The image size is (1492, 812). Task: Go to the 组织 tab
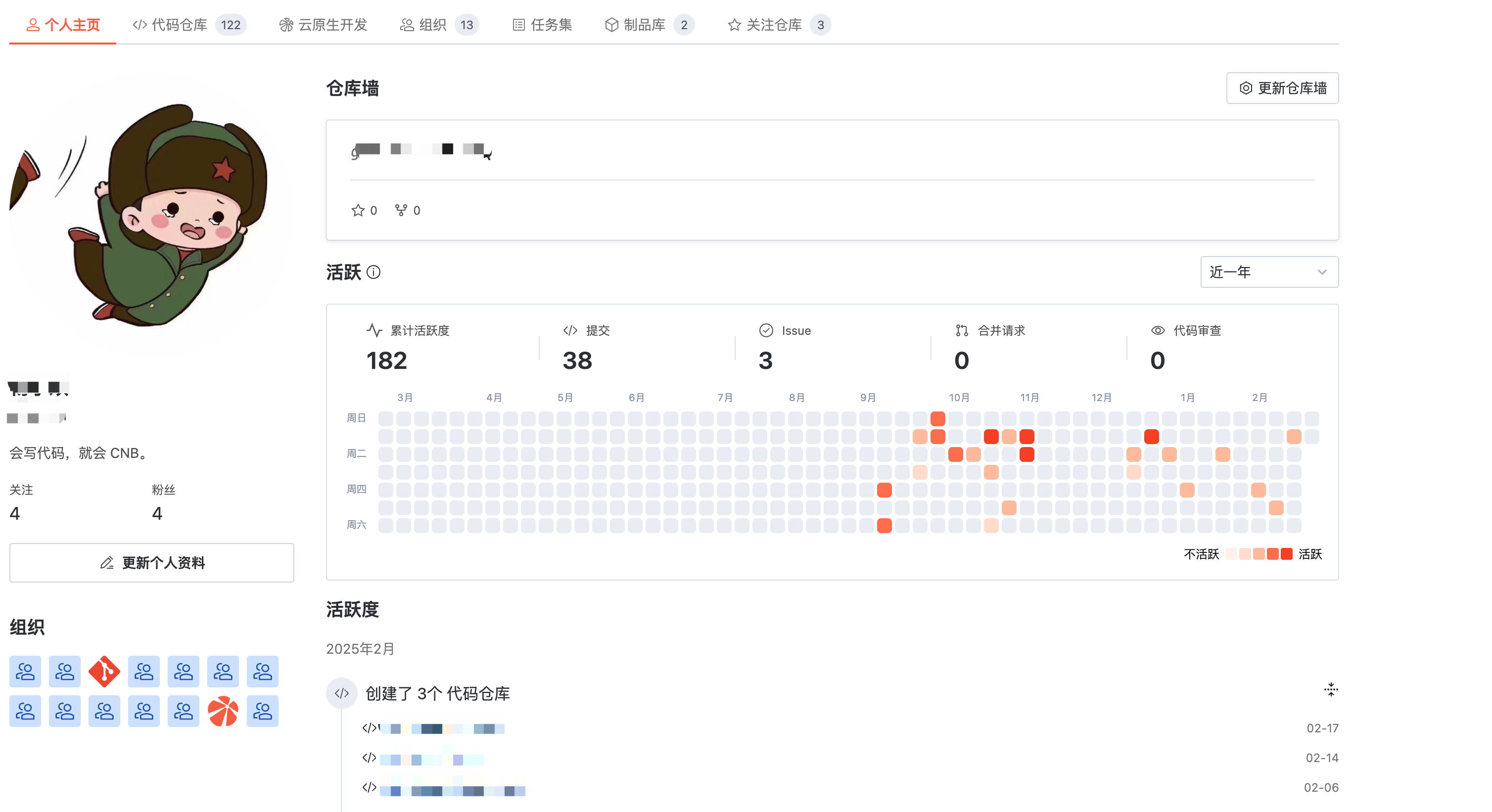coord(439,25)
